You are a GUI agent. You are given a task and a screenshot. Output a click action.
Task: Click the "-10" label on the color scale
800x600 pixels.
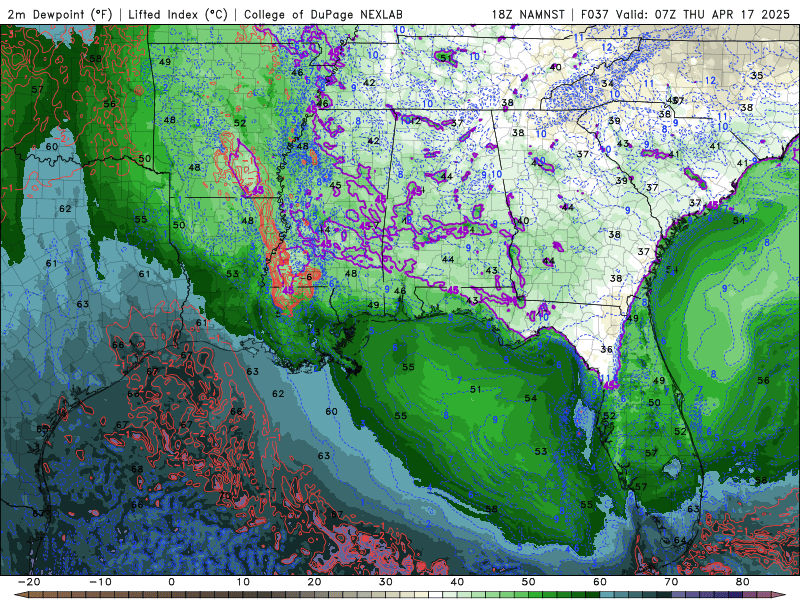[x=100, y=582]
